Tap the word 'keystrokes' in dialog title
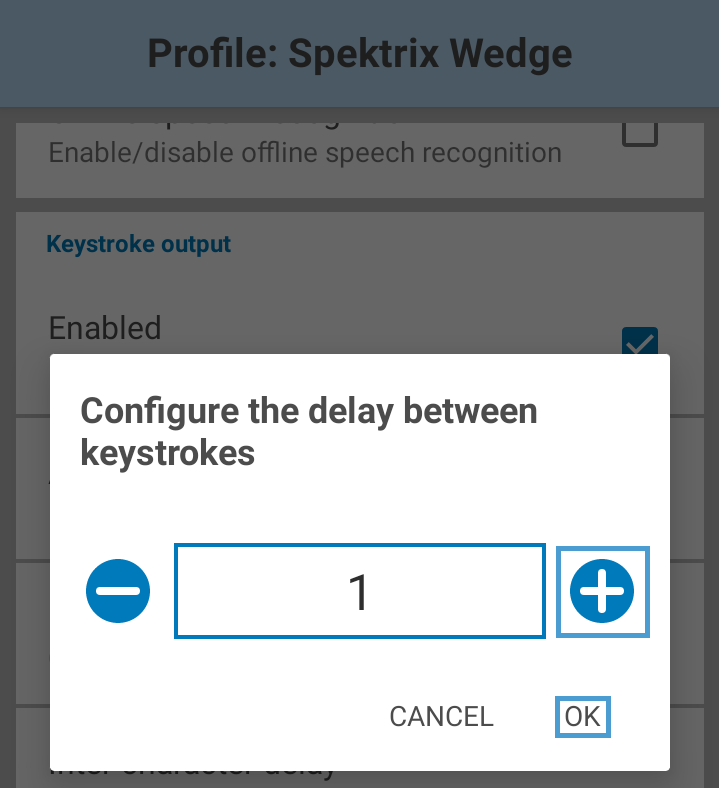Image resolution: width=719 pixels, height=788 pixels. point(167,454)
